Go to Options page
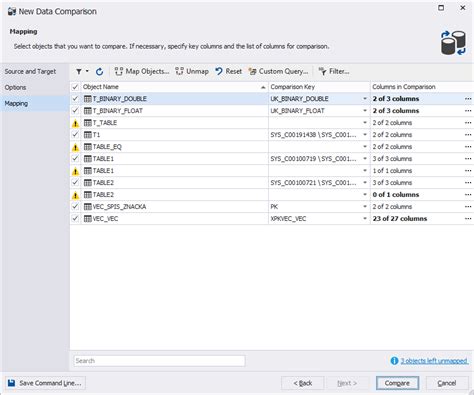Image resolution: width=474 pixels, height=395 pixels. point(35,87)
